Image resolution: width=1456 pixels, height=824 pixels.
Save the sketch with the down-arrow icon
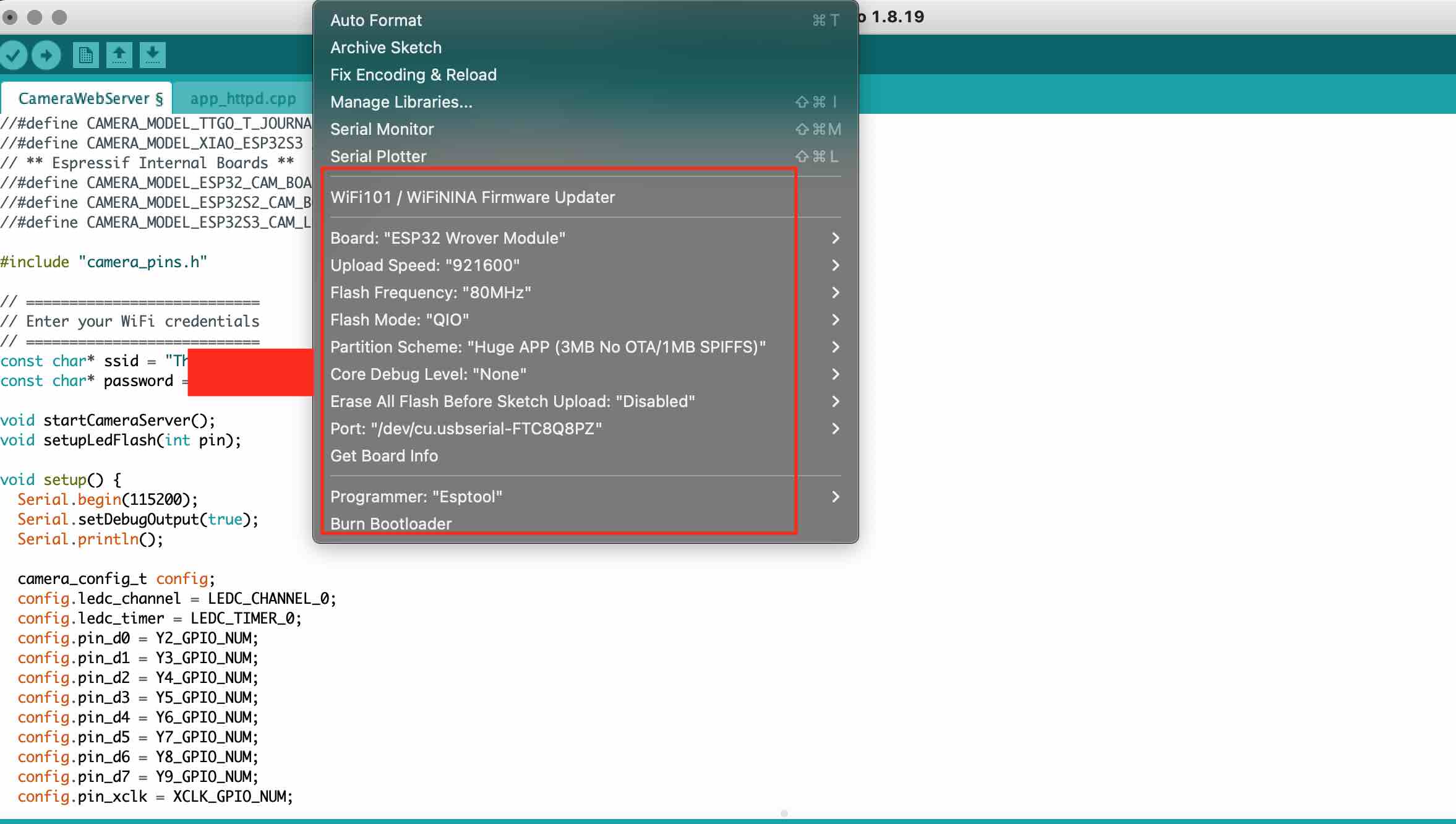pos(152,55)
